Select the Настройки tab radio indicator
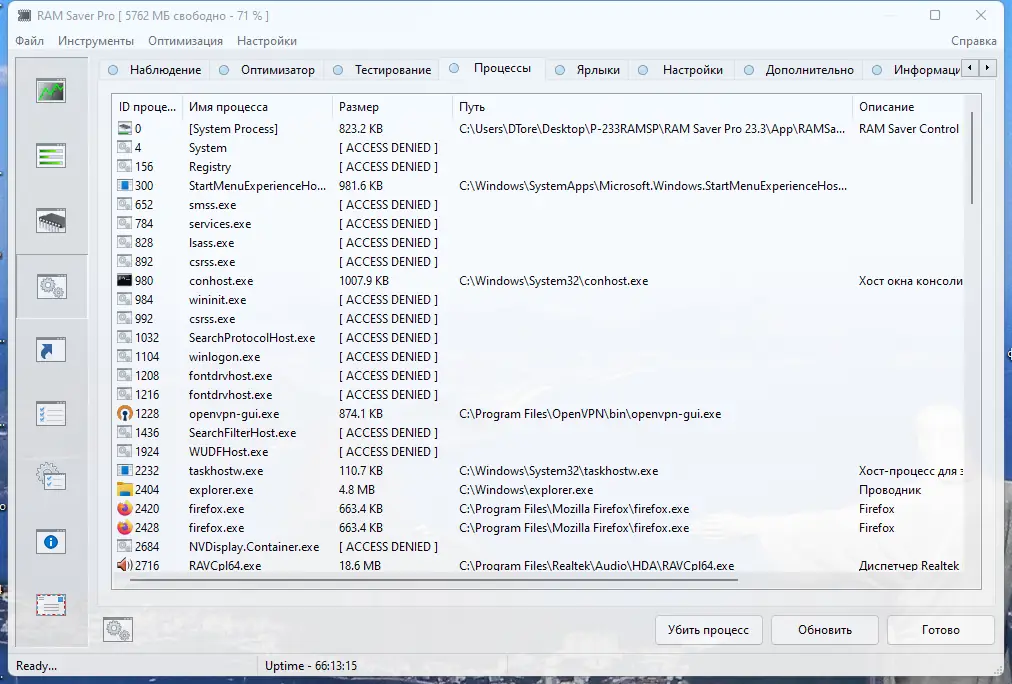 [643, 70]
